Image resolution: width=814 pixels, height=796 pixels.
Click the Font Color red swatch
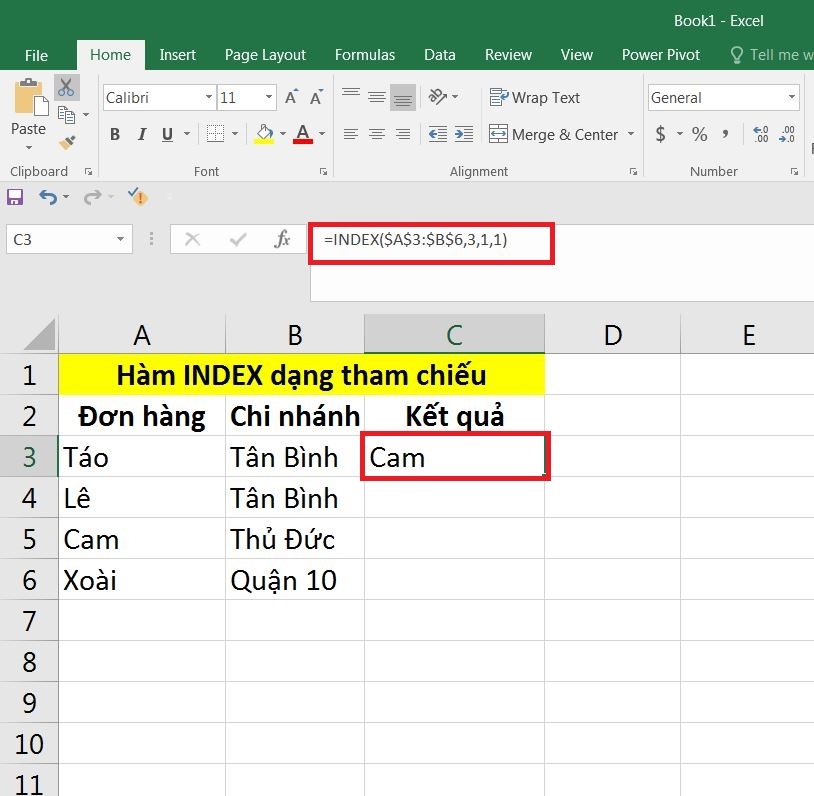(x=303, y=141)
